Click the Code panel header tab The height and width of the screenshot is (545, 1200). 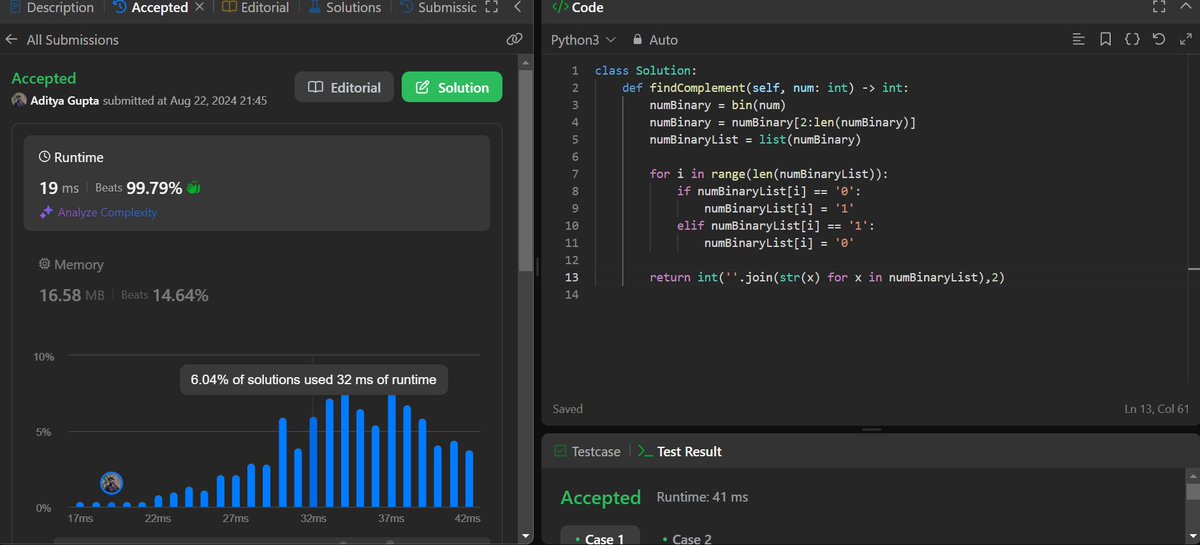coord(577,8)
